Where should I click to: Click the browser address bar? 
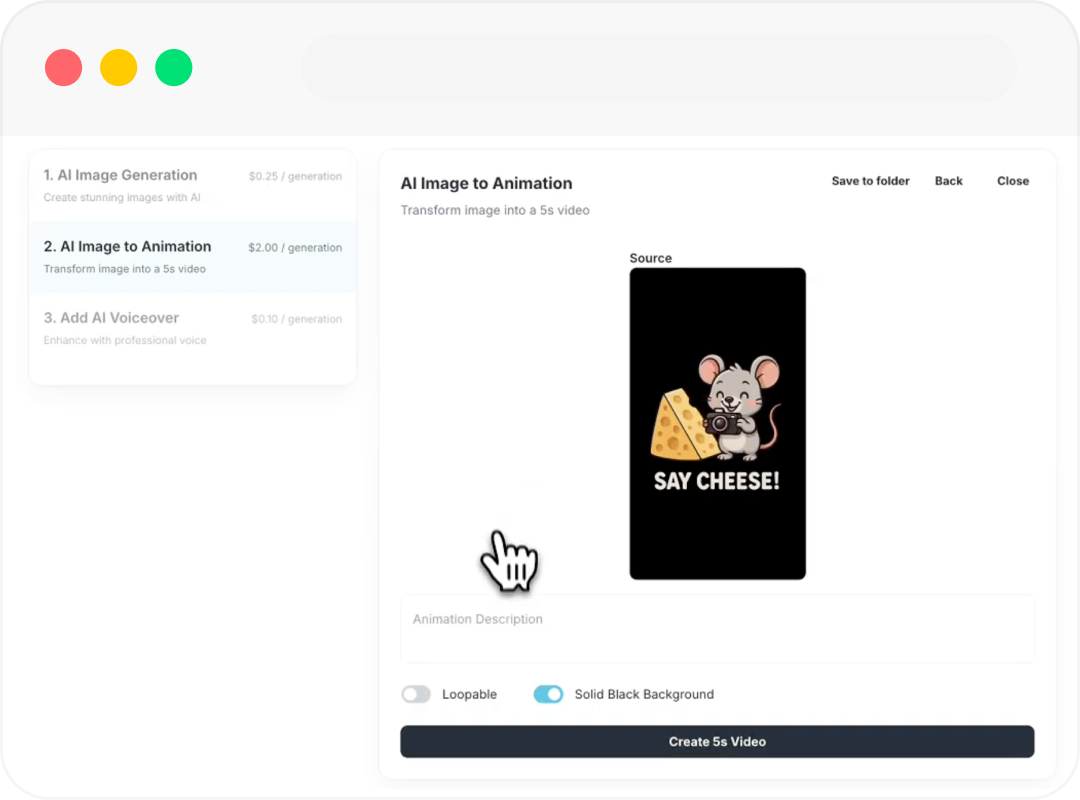tap(658, 68)
